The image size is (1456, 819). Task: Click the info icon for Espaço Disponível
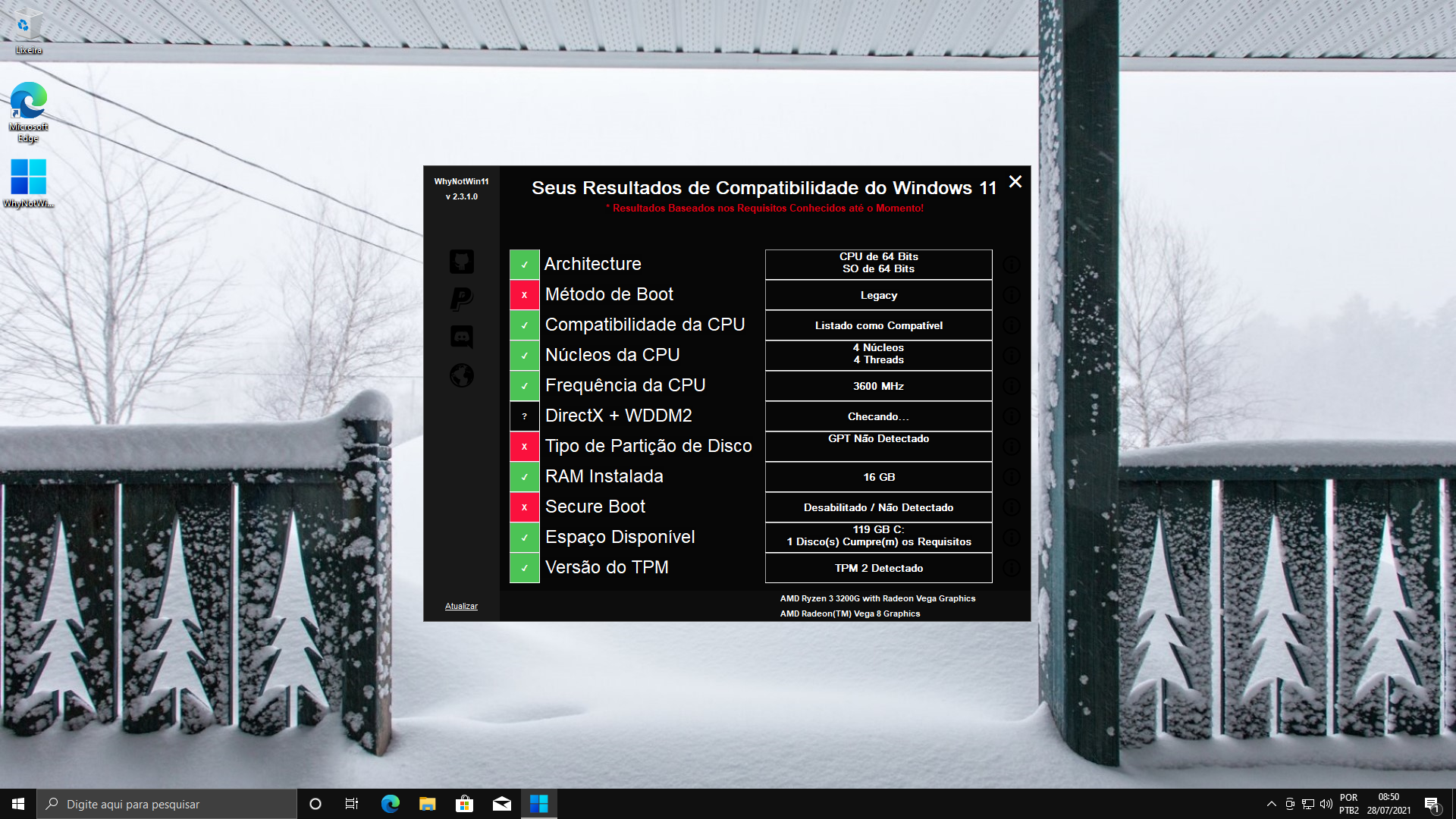point(1012,538)
